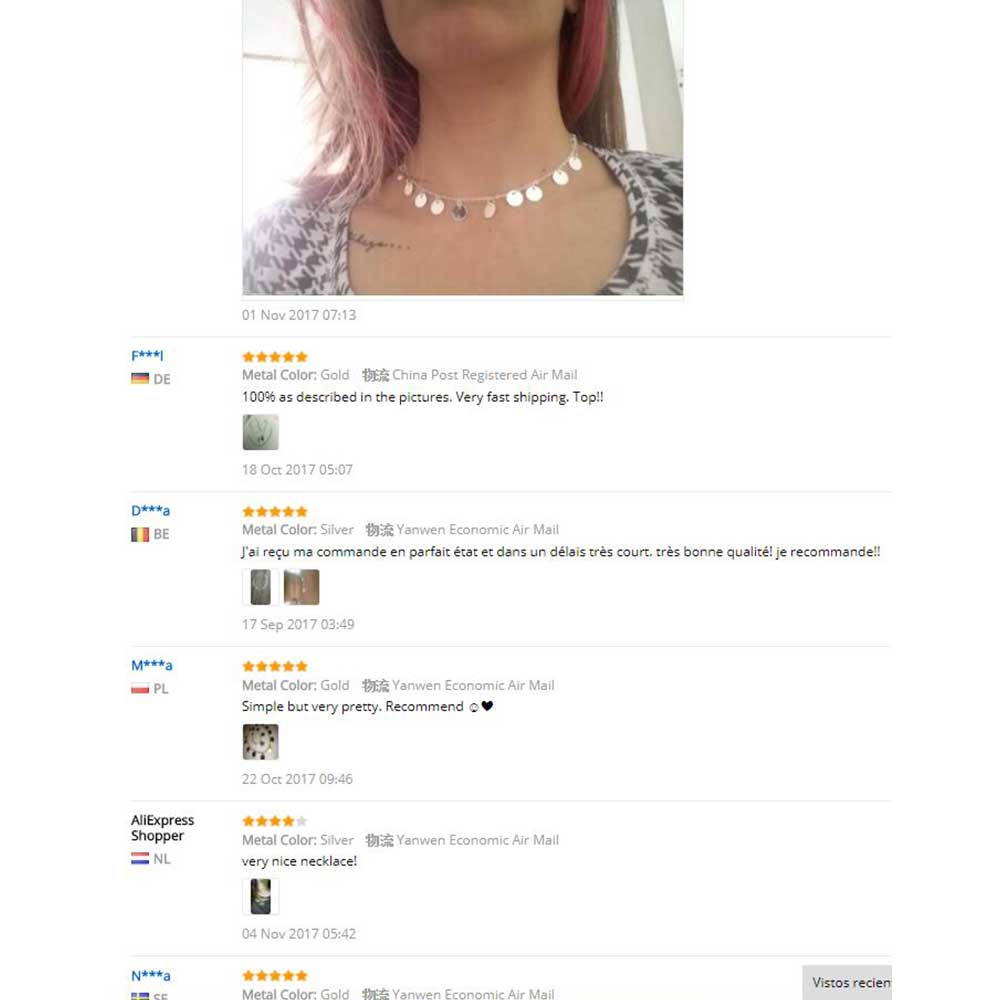Click the Belgian flag icon beside BE
Viewport: 1000px width, 1000px height.
pyautogui.click(x=140, y=534)
